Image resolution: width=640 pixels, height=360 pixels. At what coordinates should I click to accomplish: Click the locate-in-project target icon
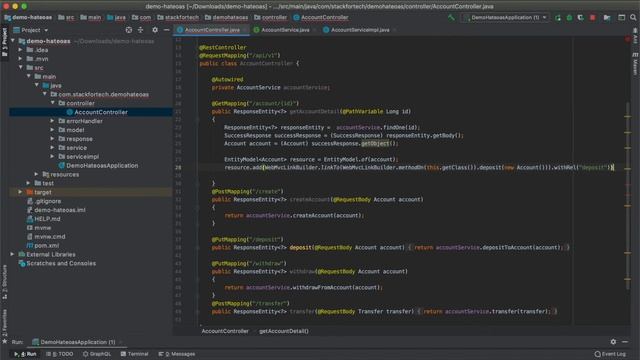[x=129, y=30]
